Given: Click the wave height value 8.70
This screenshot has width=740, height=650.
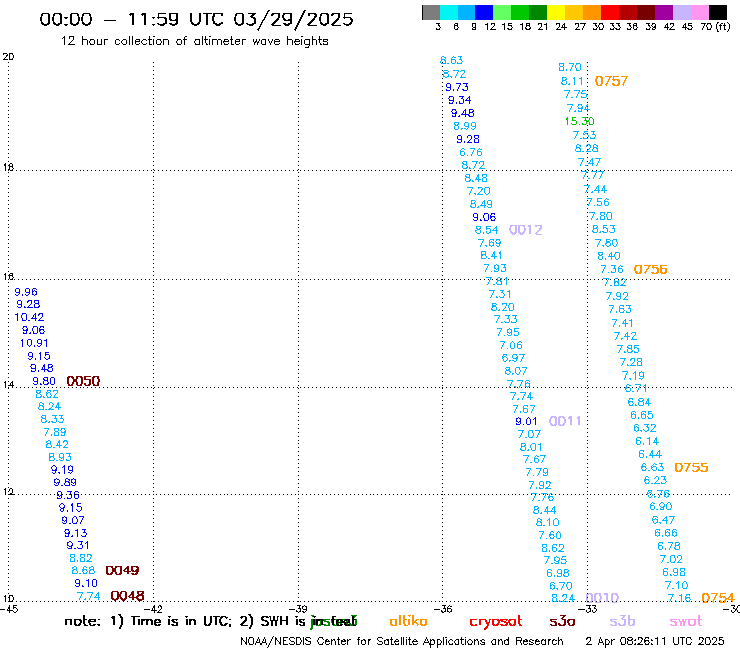Looking at the screenshot, I should point(570,67).
